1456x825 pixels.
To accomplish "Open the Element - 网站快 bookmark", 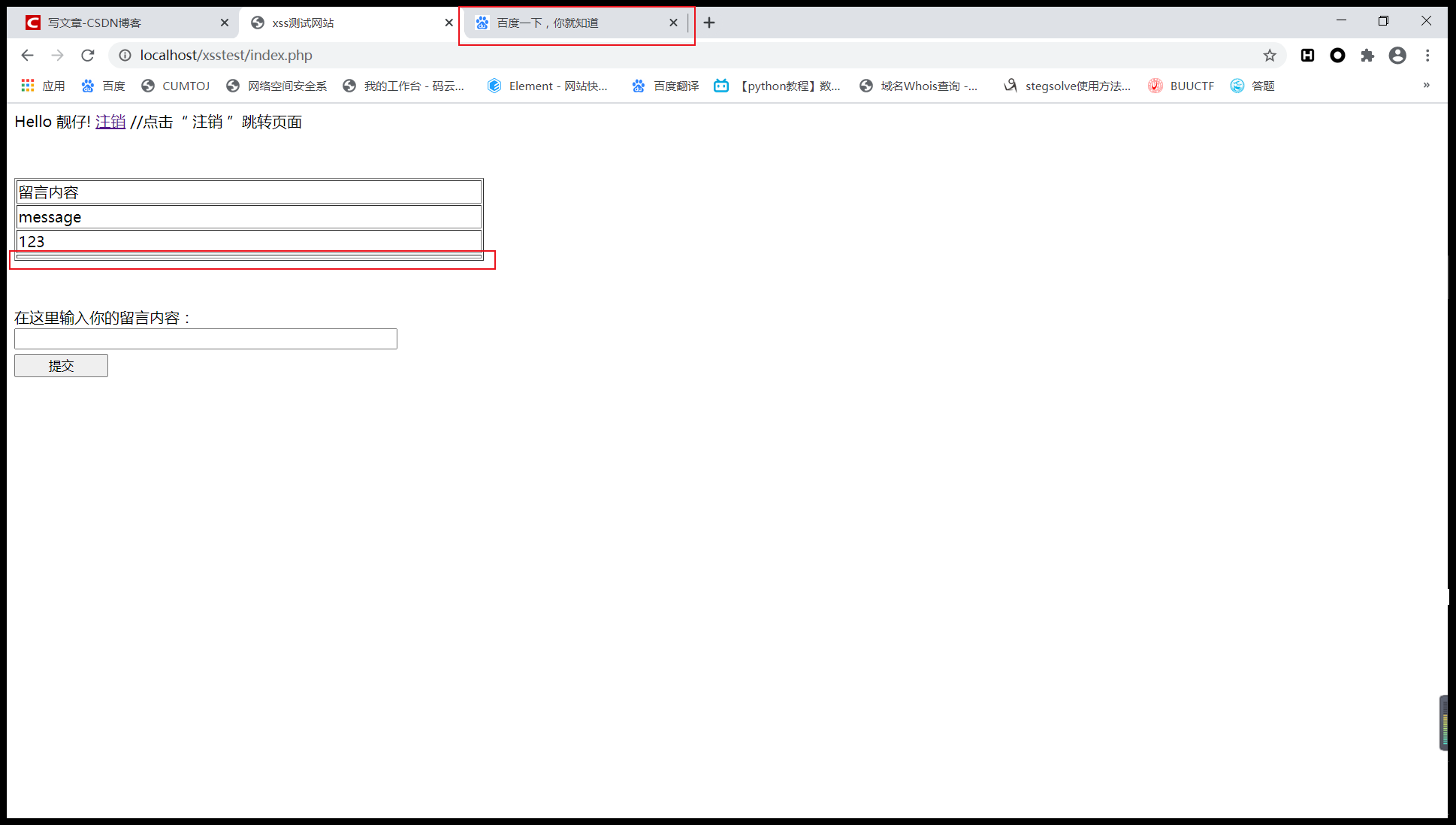I will click(548, 86).
